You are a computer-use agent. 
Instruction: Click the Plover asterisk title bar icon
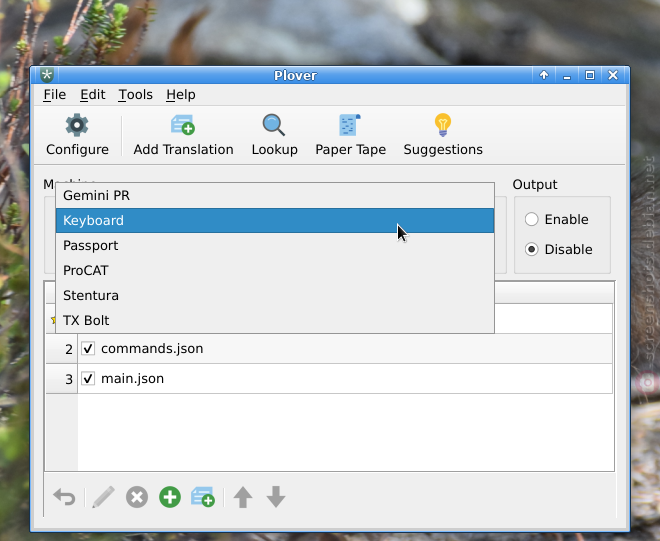pyautogui.click(x=47, y=75)
